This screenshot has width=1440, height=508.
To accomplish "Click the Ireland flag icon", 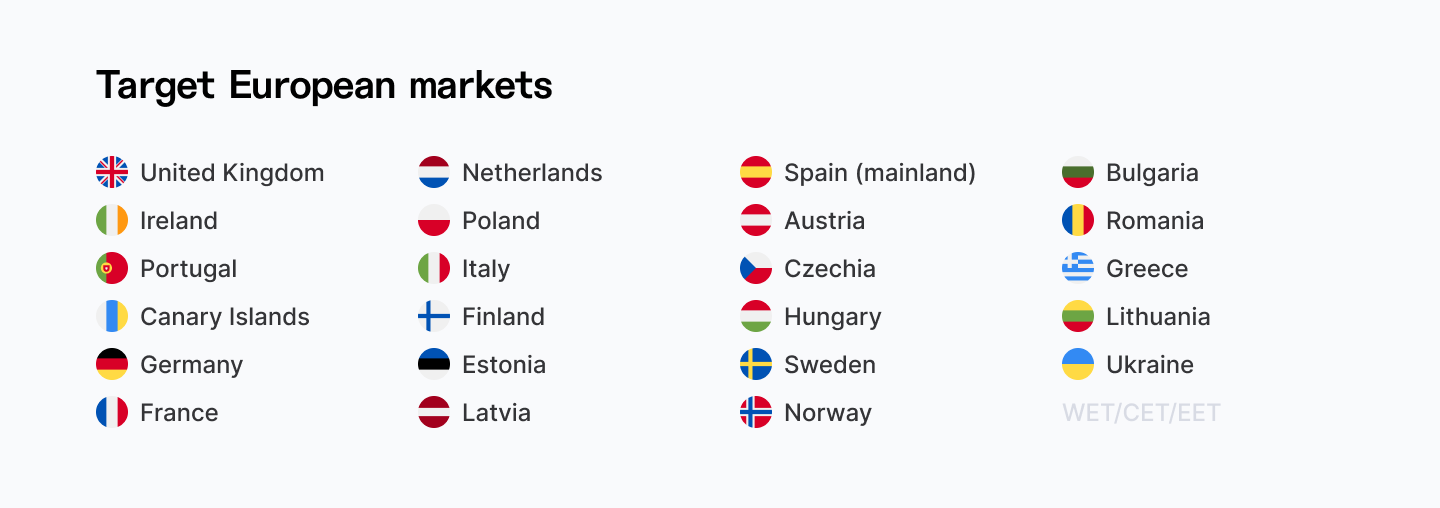I will tap(112, 220).
